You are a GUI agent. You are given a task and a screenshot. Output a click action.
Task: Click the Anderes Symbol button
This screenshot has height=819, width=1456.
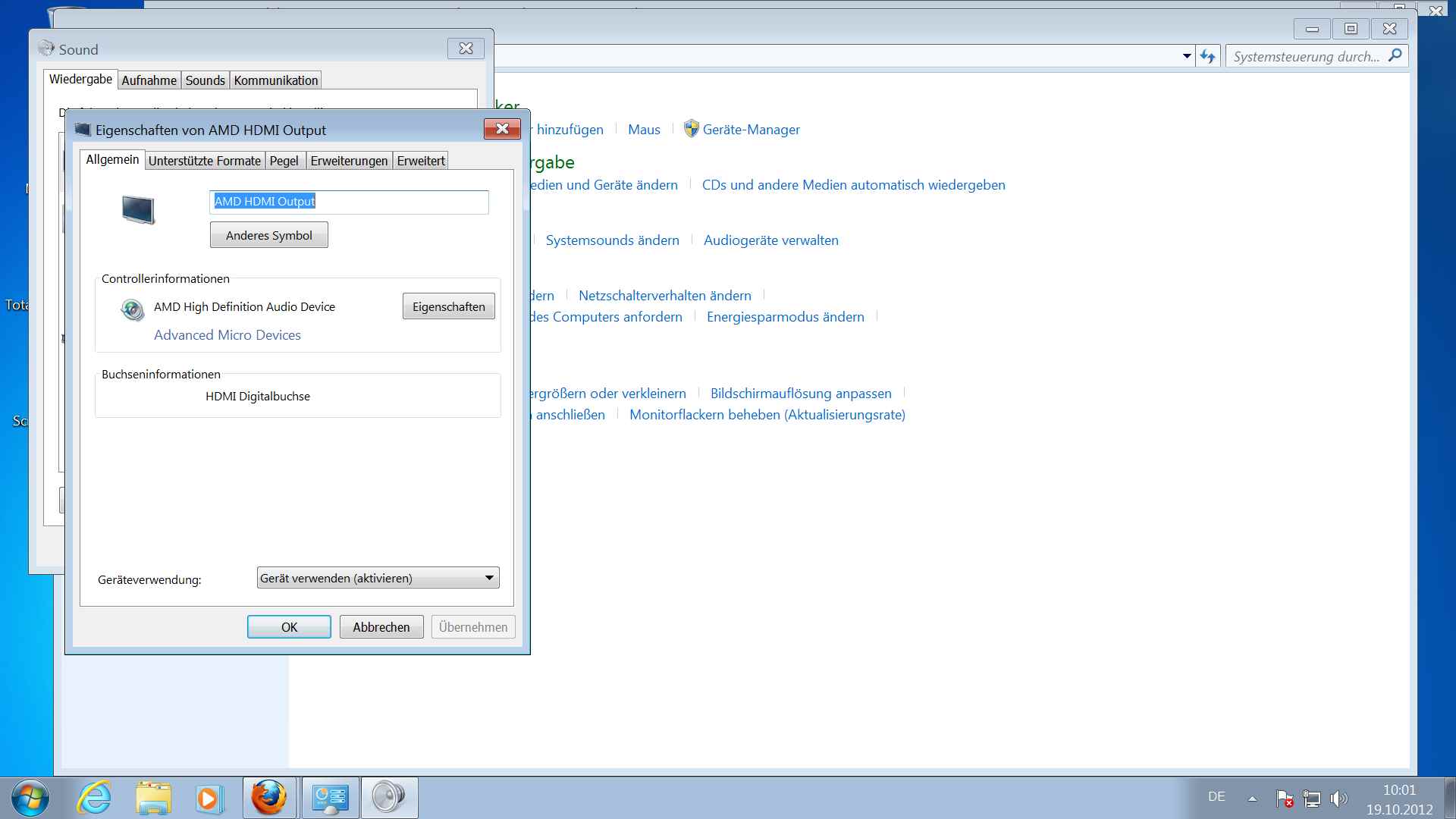point(269,235)
